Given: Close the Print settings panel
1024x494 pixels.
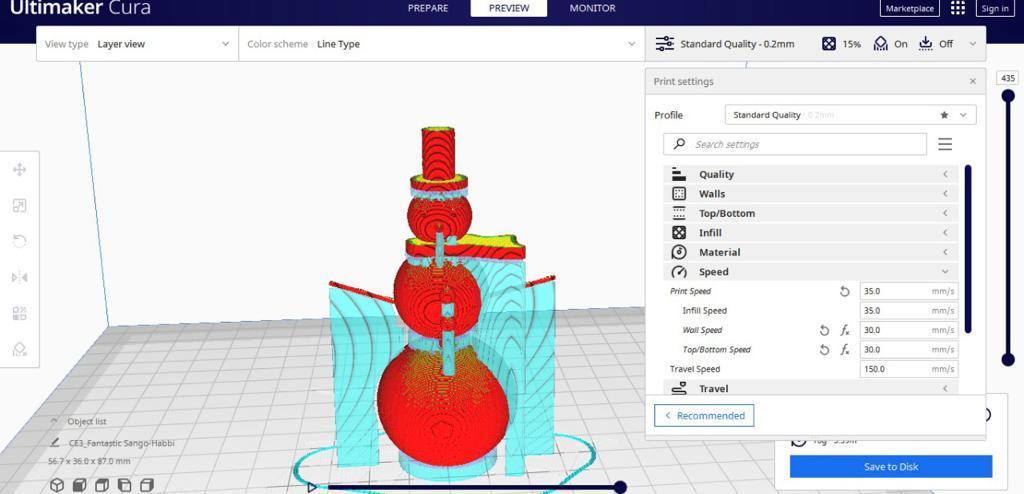Looking at the screenshot, I should [972, 82].
